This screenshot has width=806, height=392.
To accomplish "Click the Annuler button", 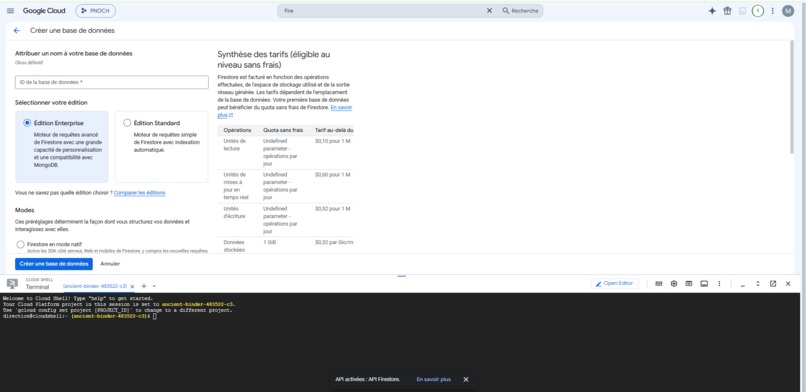I will click(110, 264).
